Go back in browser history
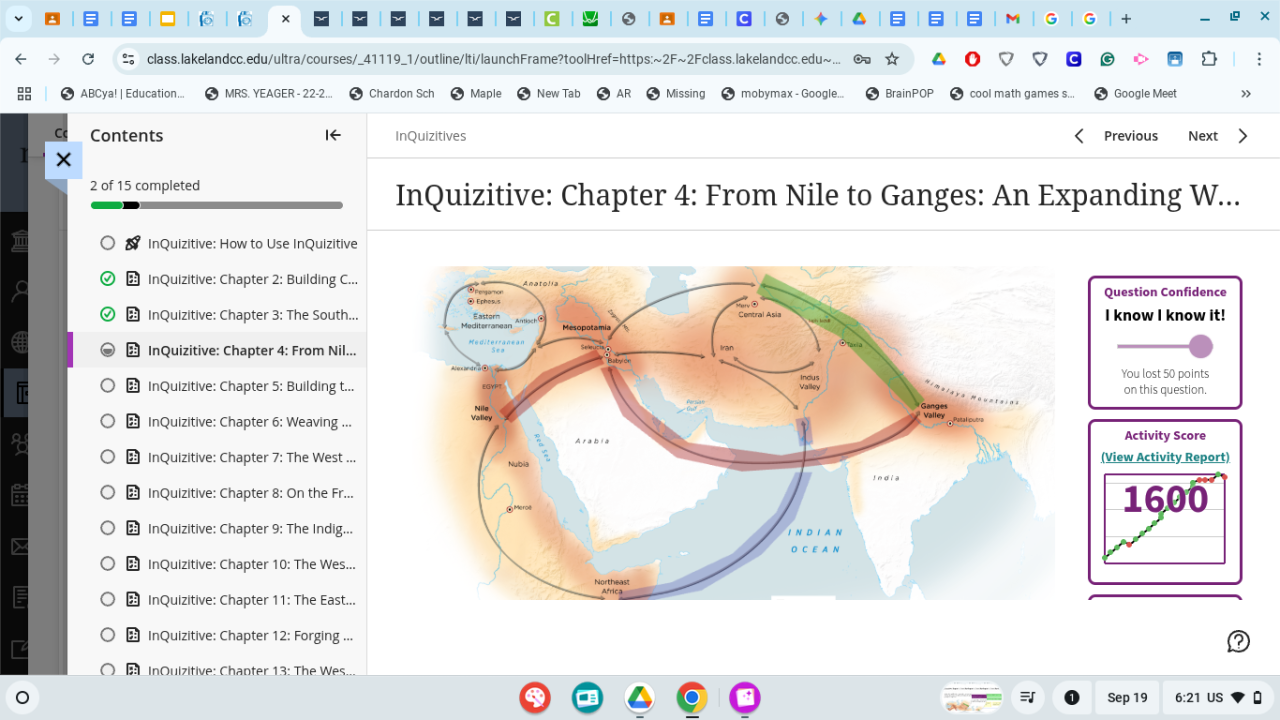The image size is (1280, 720). tap(21, 59)
